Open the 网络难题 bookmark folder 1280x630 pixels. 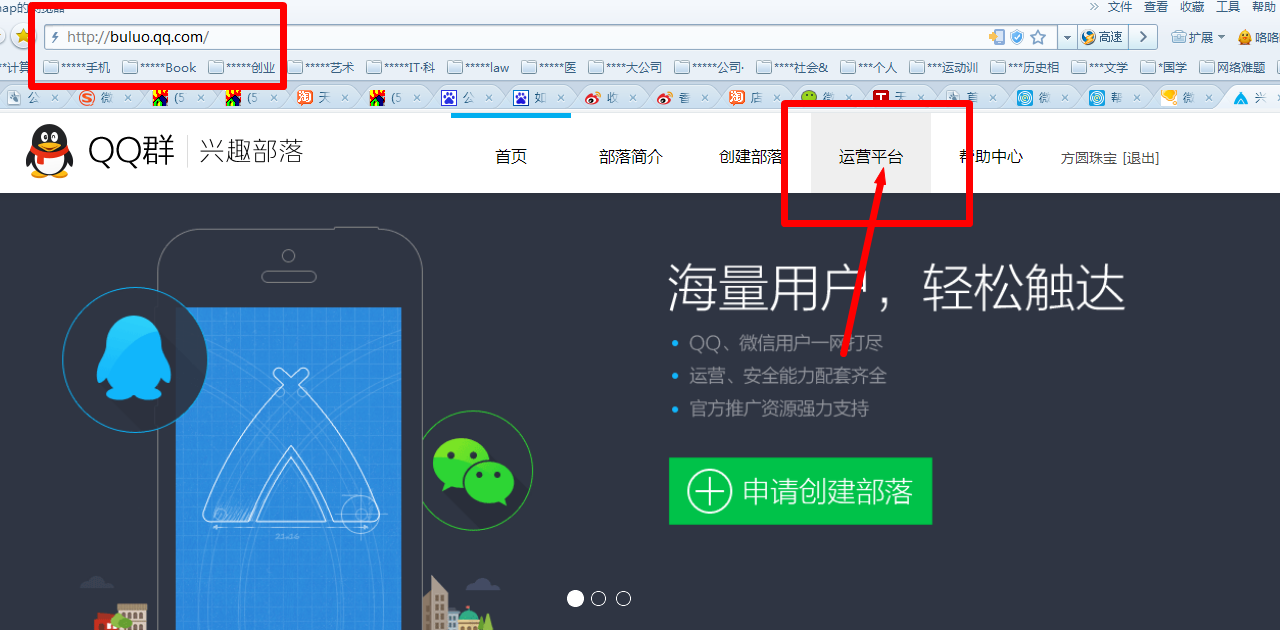tap(1233, 67)
